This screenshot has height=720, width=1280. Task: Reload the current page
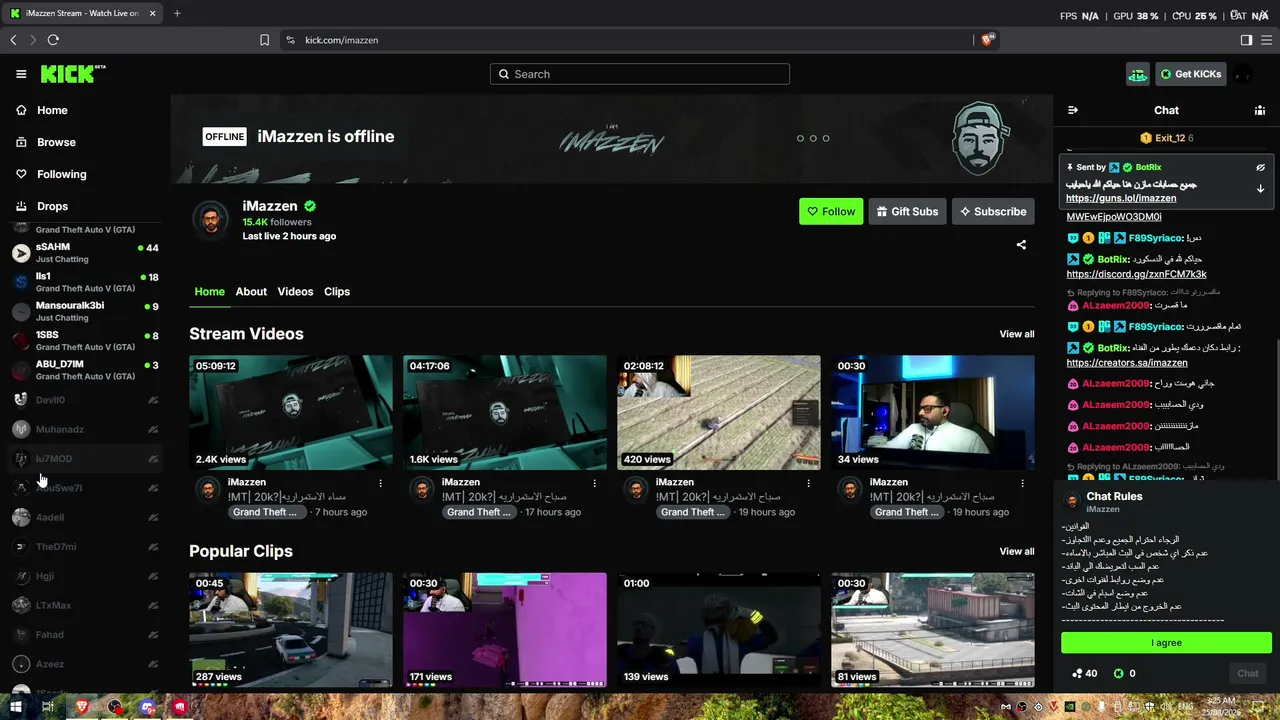[x=53, y=40]
